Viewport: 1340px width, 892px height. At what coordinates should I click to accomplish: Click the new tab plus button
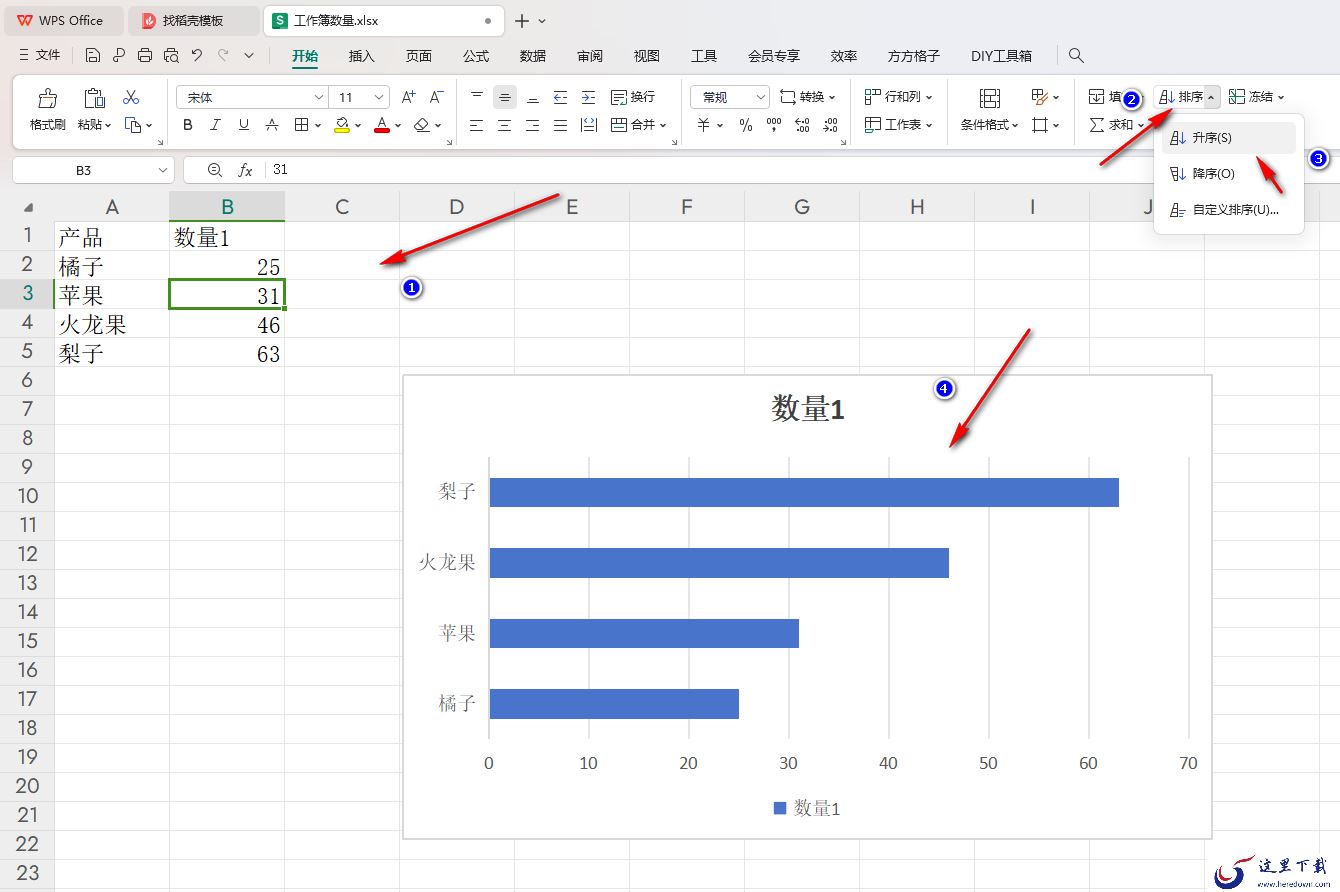click(x=521, y=20)
